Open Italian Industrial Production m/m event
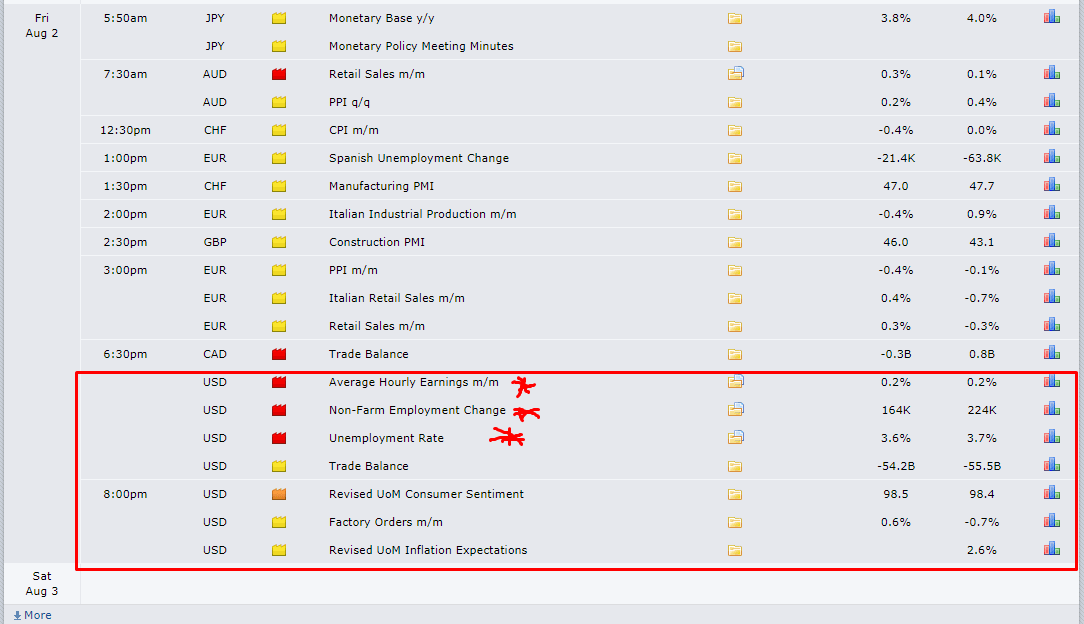 (x=422, y=214)
